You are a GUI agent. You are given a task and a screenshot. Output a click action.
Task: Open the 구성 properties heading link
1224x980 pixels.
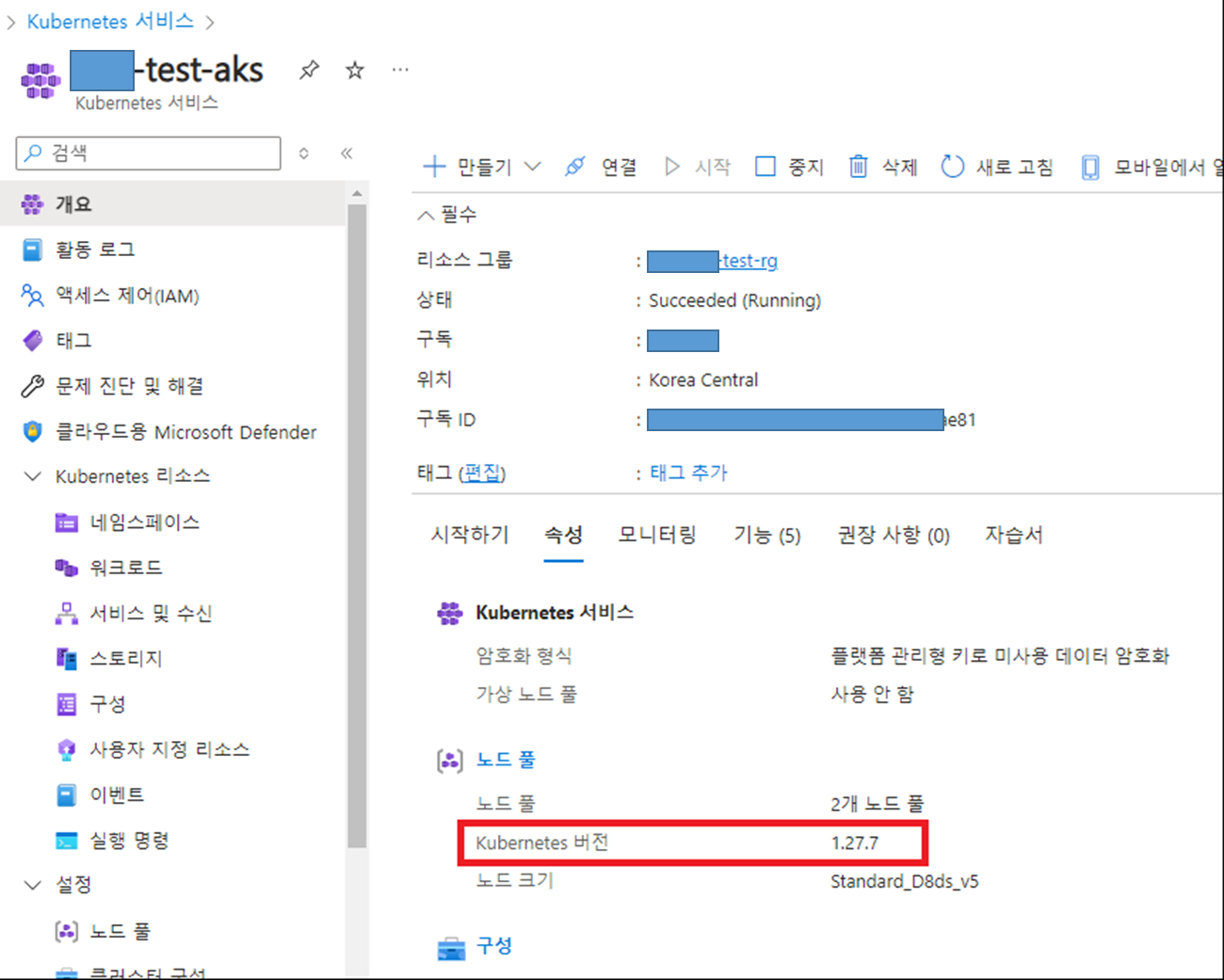(x=494, y=946)
